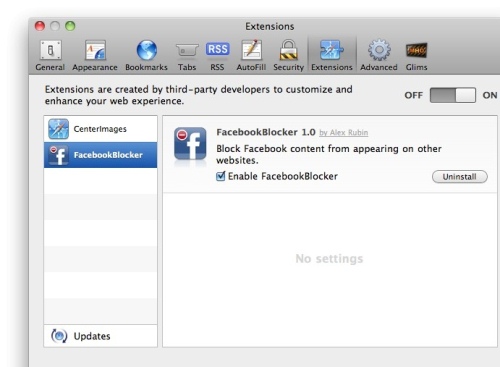This screenshot has height=367, width=500.
Task: Toggle the Extensions OFF/ON switch
Action: 453,95
